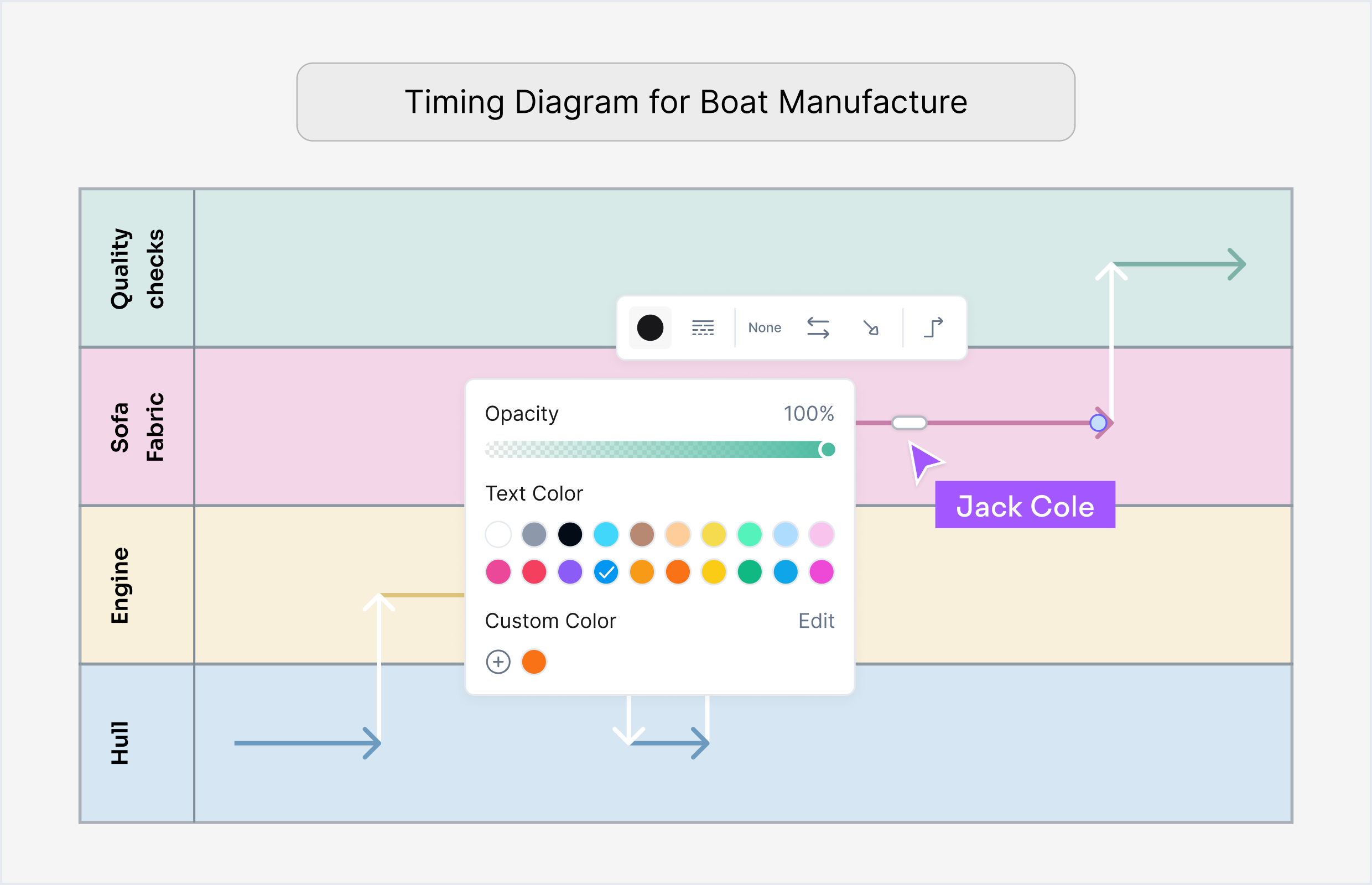Click the blue endpoint handle on pink connector
Screen dimensions: 1372x885
1098,423
